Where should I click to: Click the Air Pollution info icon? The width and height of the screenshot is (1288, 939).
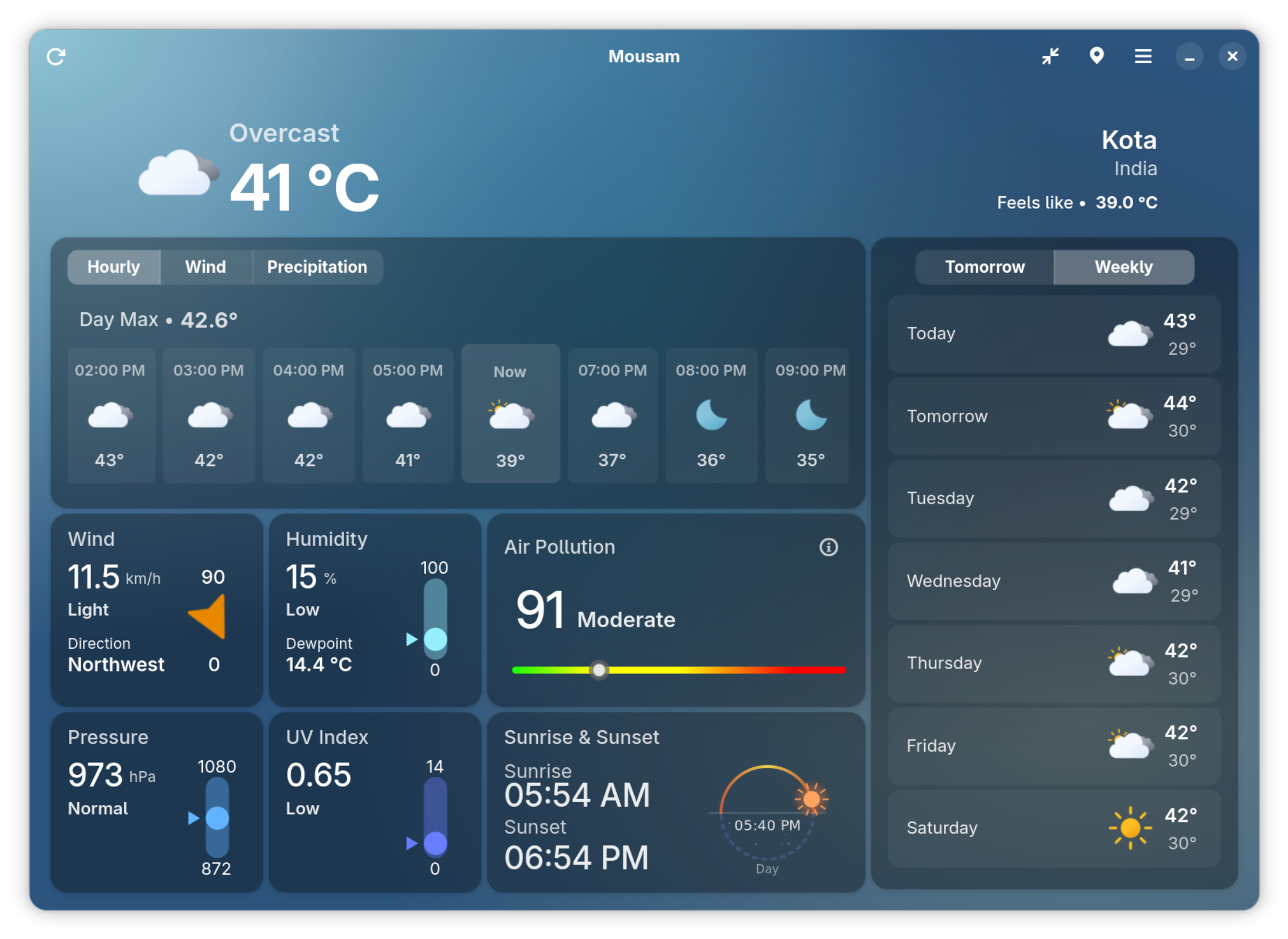tap(828, 547)
